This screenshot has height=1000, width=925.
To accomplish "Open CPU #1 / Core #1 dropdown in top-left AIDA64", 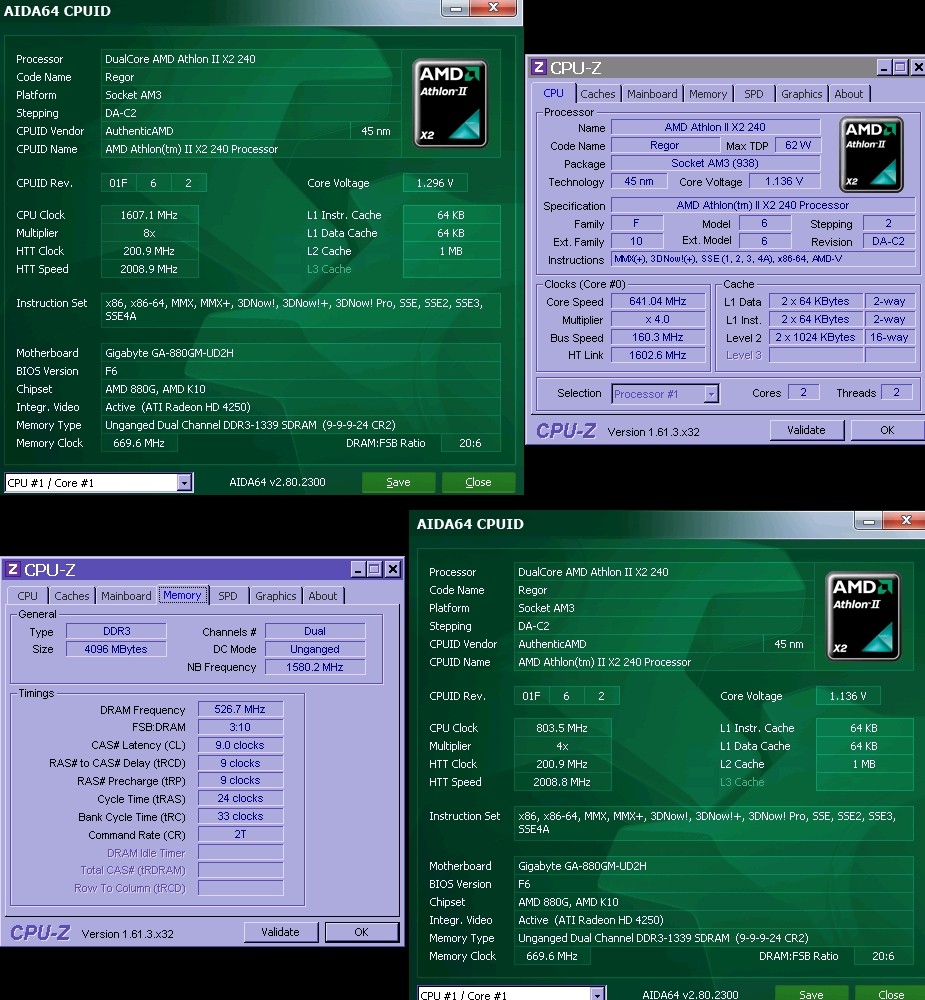I will pyautogui.click(x=184, y=483).
